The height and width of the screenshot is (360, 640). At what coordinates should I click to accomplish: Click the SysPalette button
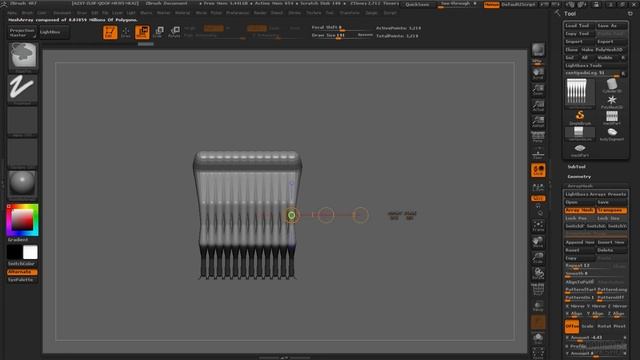pos(22,280)
